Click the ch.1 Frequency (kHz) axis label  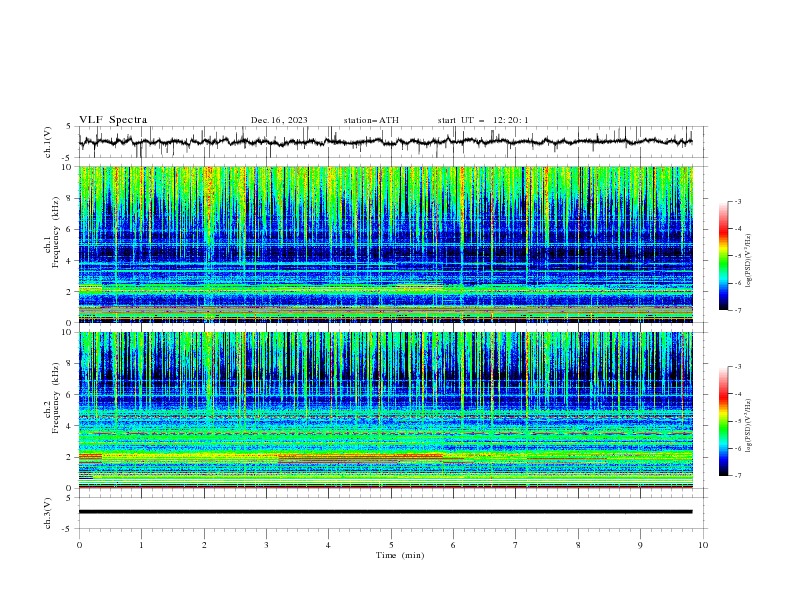click(x=53, y=232)
